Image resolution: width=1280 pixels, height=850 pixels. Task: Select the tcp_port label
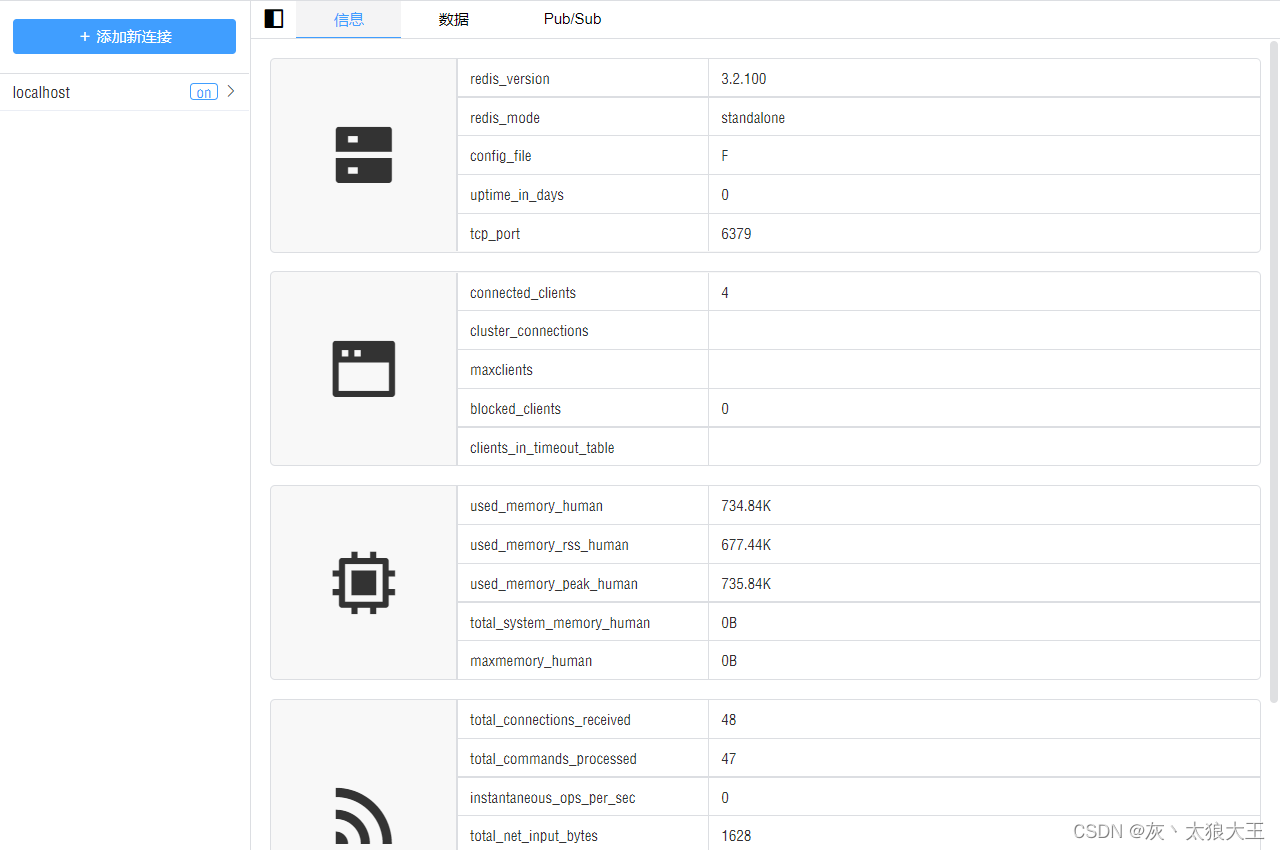pos(495,234)
